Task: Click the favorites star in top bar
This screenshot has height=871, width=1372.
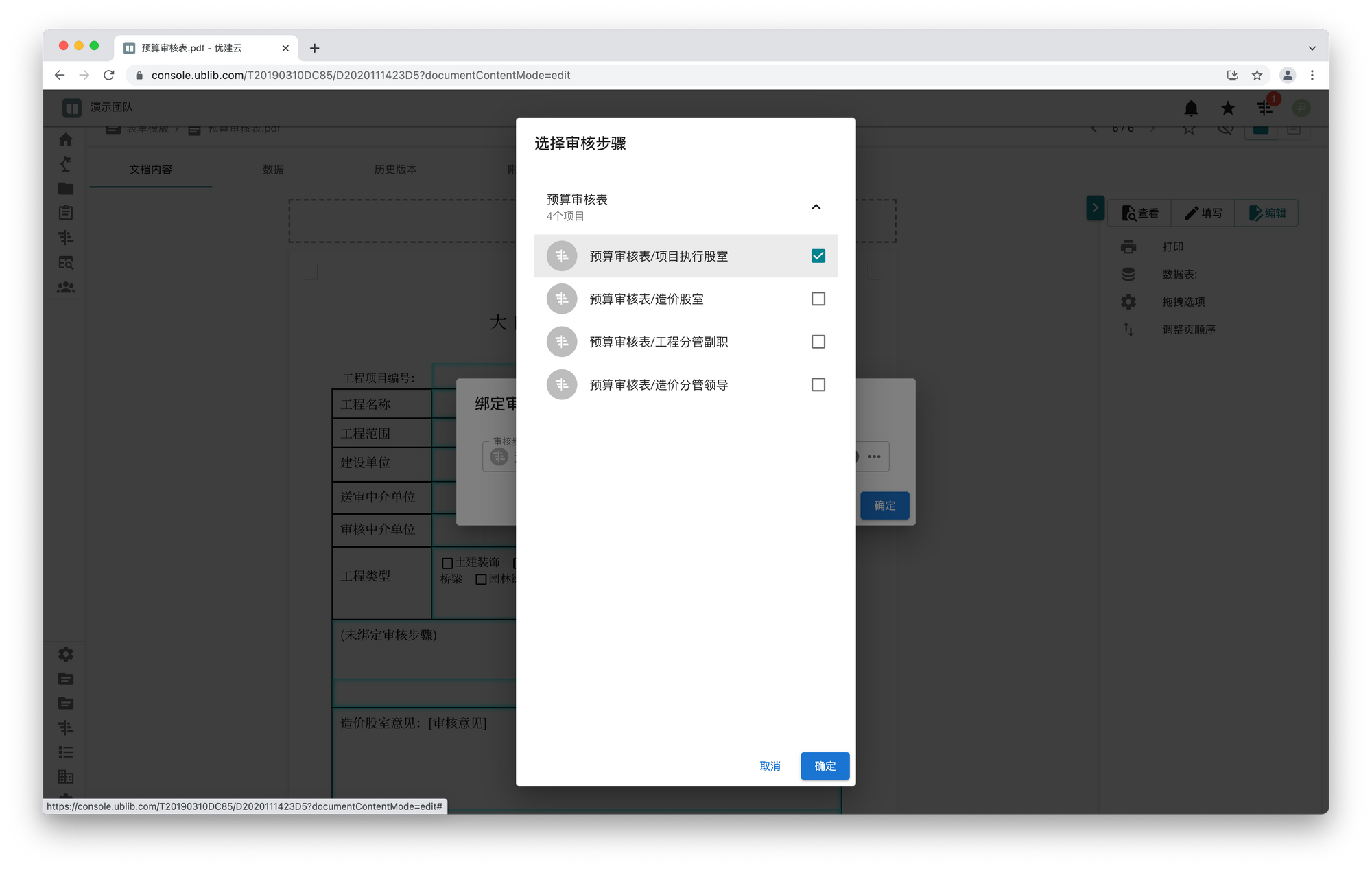Action: pyautogui.click(x=1228, y=108)
